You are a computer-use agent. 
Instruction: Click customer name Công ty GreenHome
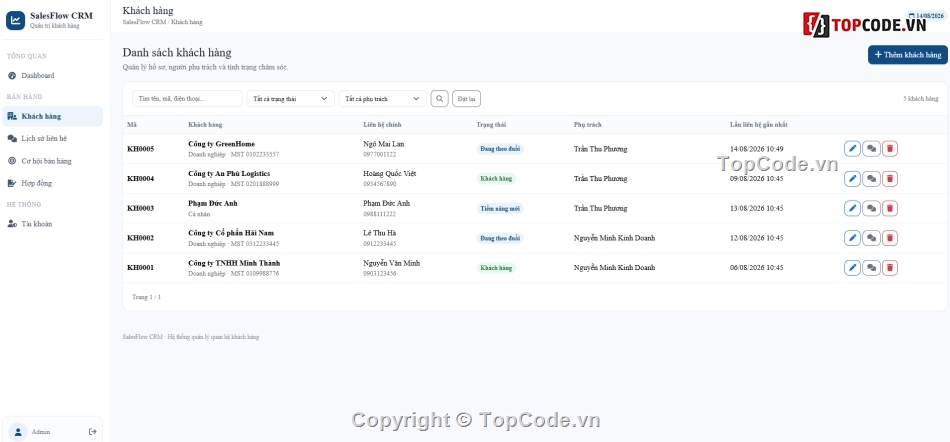222,144
